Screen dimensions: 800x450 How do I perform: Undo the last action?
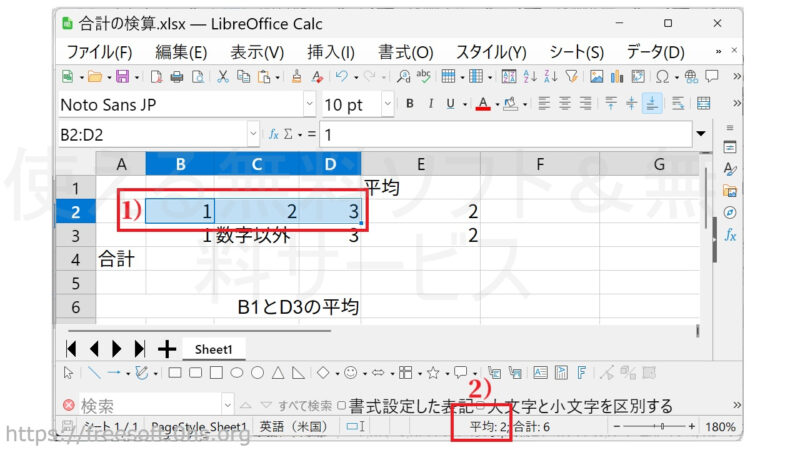point(341,77)
